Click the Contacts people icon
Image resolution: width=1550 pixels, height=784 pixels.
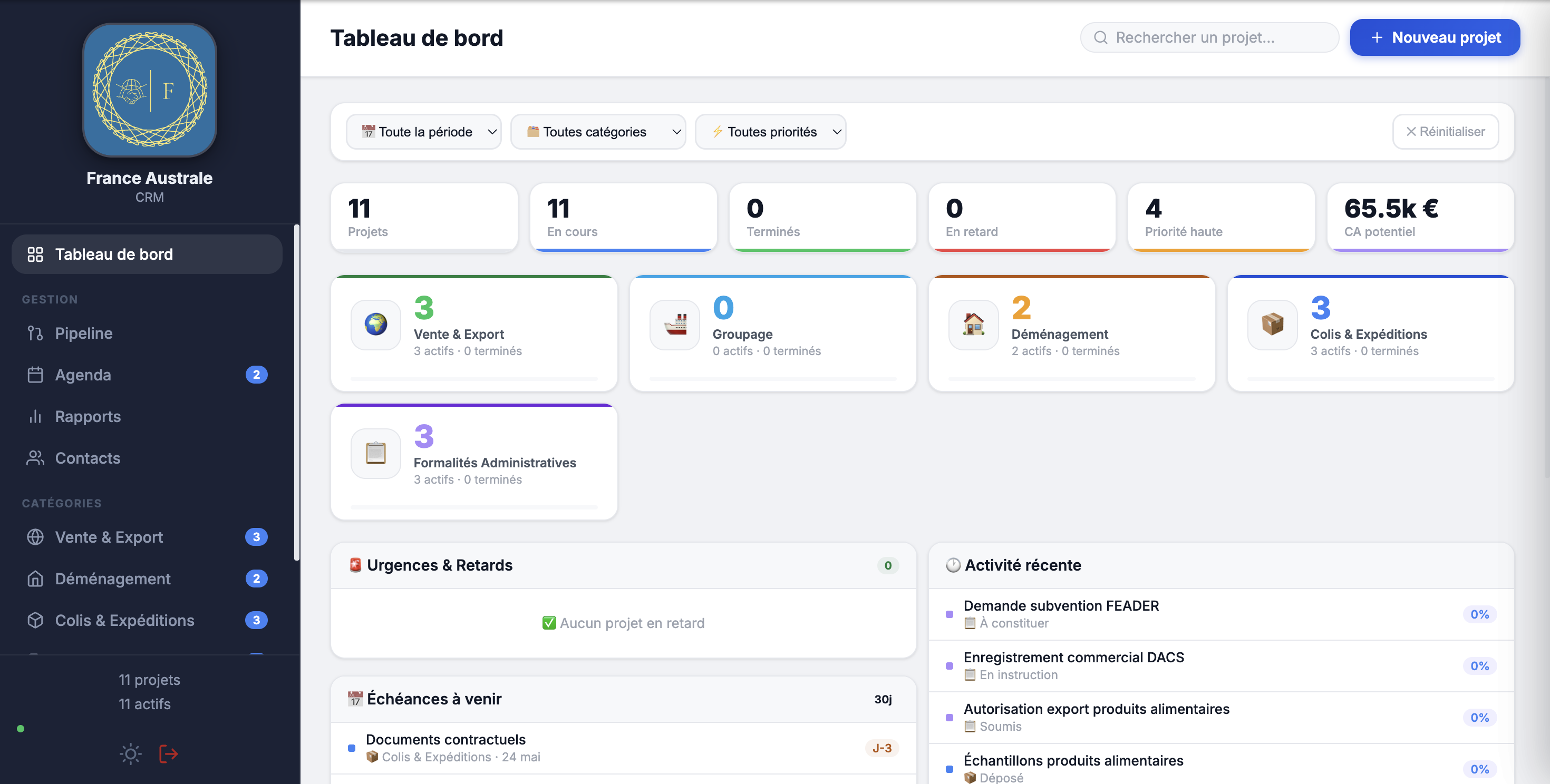(x=35, y=458)
